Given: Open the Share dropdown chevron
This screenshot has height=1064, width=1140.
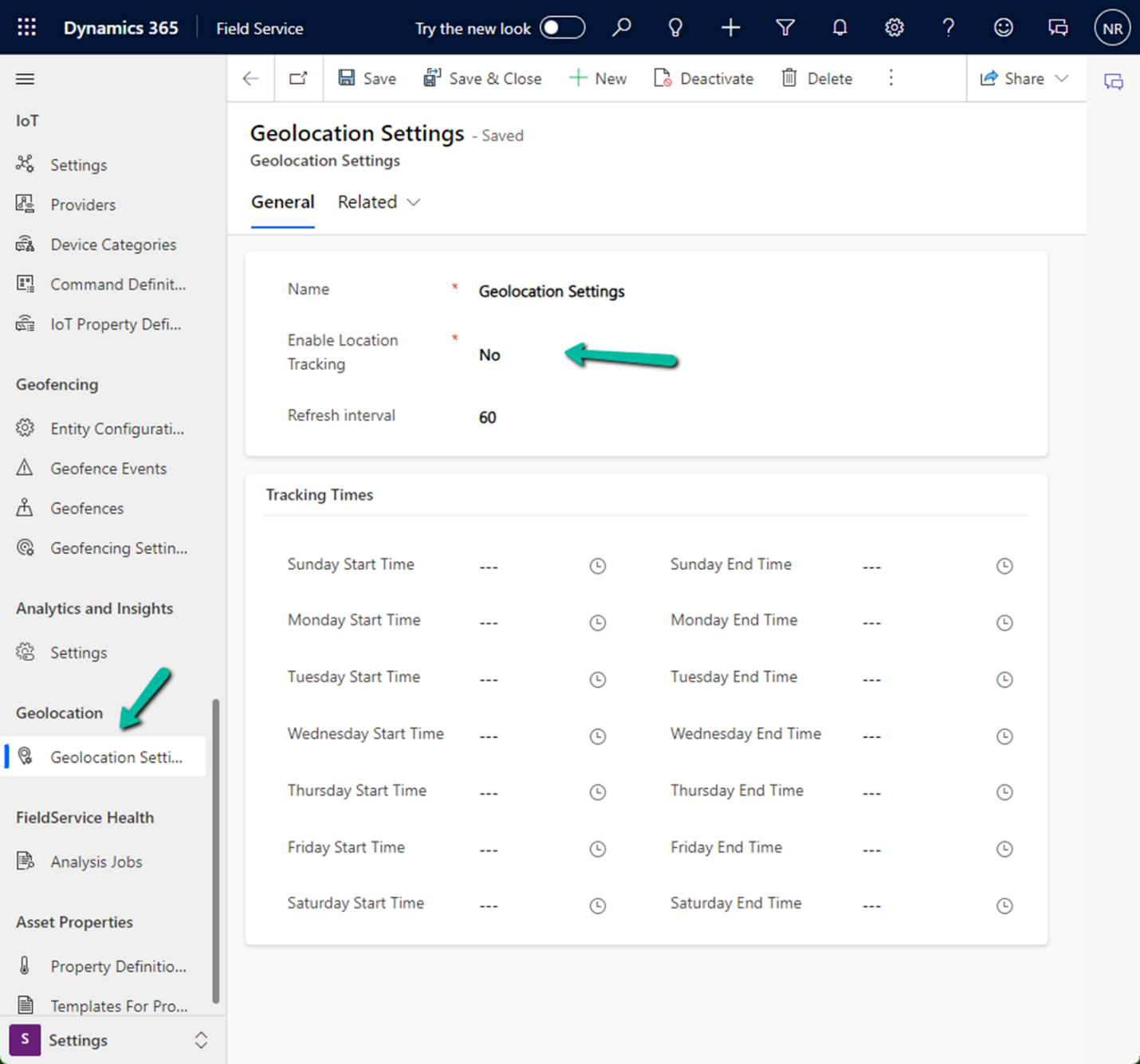Looking at the screenshot, I should [x=1061, y=78].
